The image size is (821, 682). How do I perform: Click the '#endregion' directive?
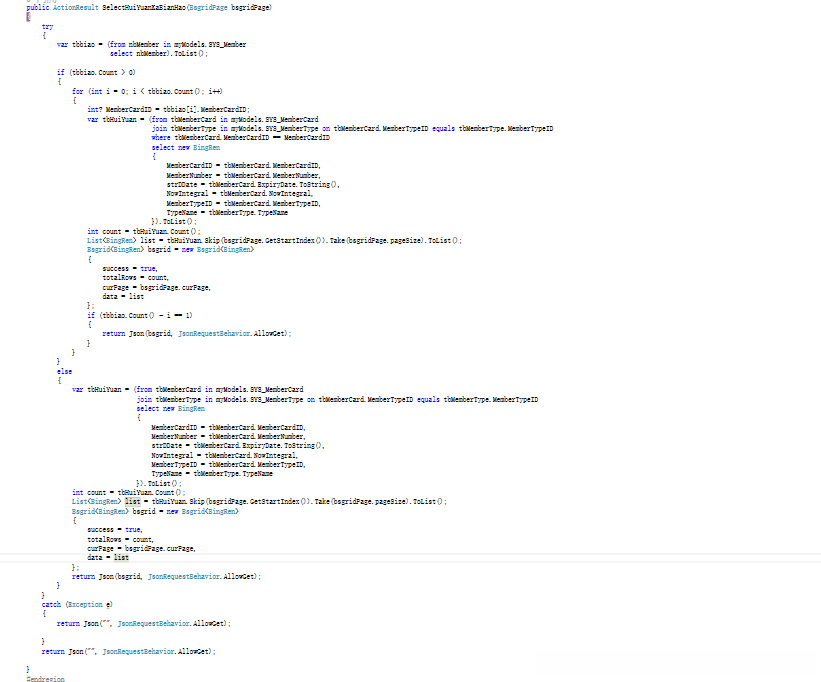pyautogui.click(x=46, y=679)
